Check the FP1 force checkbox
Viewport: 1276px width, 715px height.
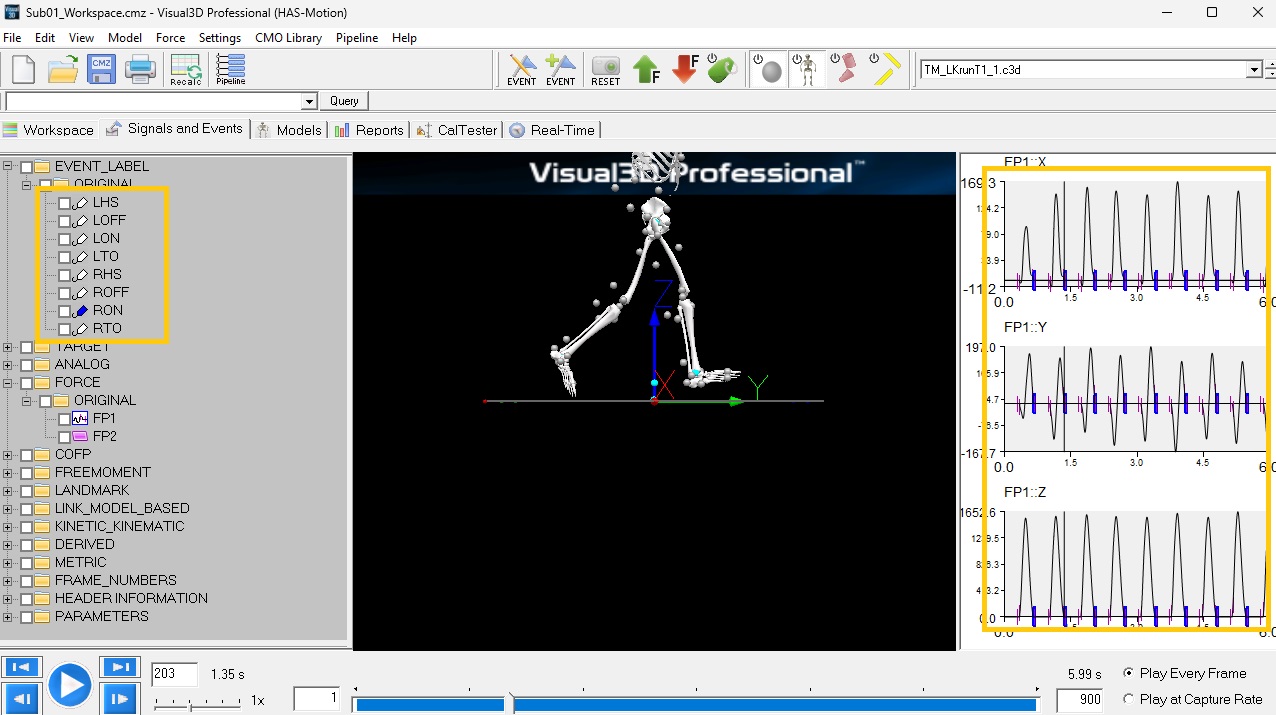[65, 419]
